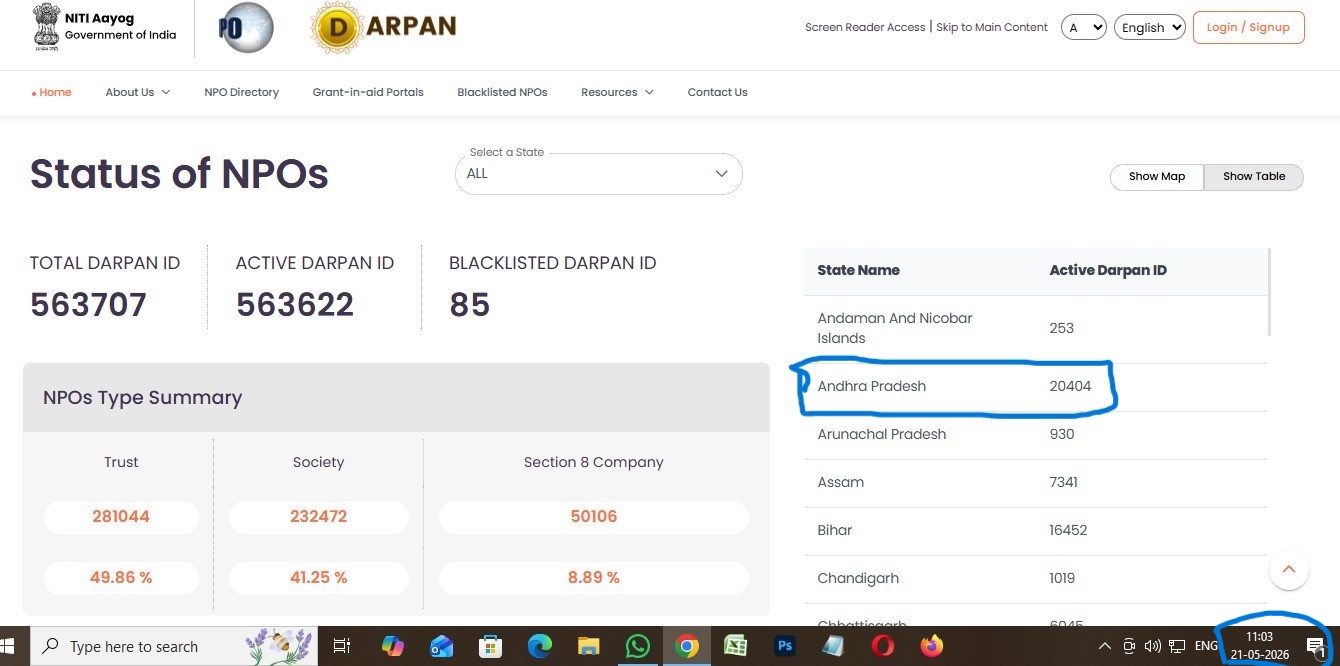Click the total Darpan ID count 563707
The height and width of the screenshot is (666, 1340).
(x=88, y=304)
